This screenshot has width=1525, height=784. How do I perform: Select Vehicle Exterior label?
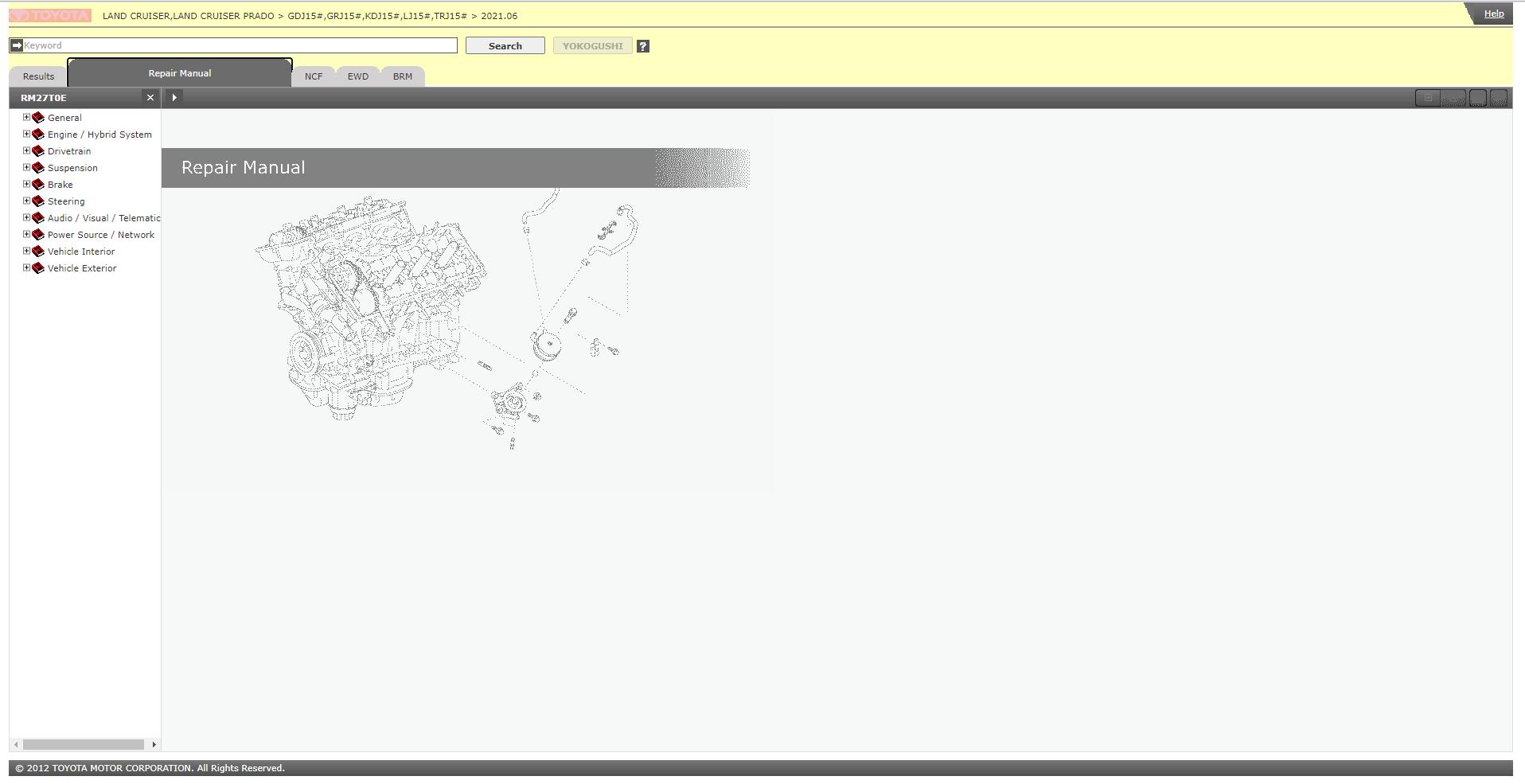[82, 268]
